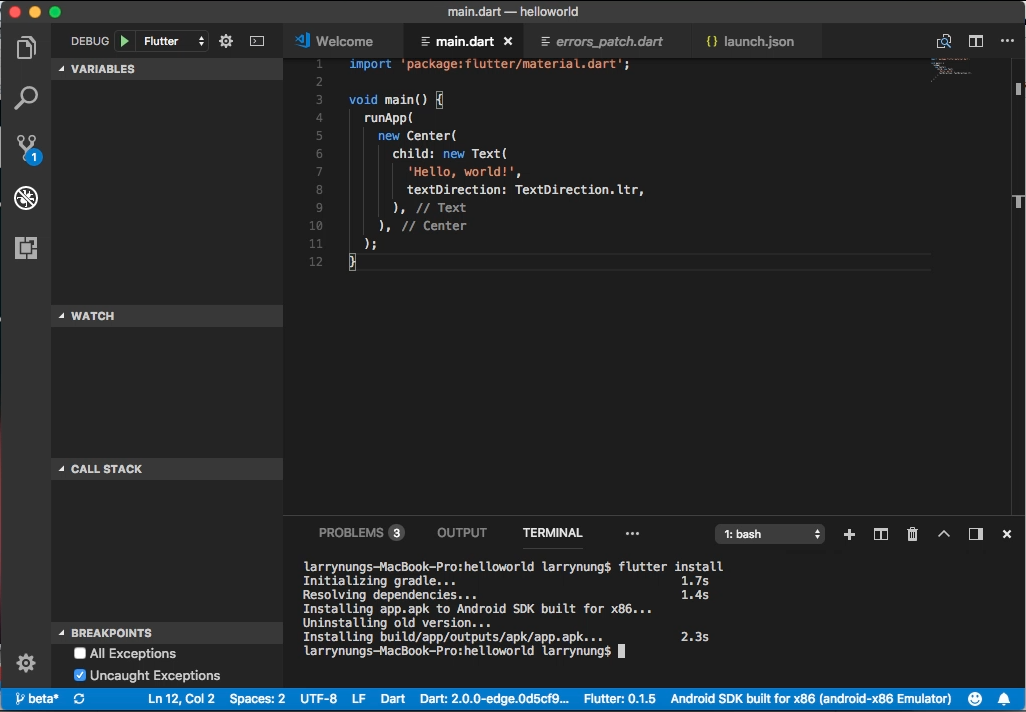This screenshot has height=712, width=1026.
Task: Click 'void main()' on line 3
Action: [x=388, y=99]
